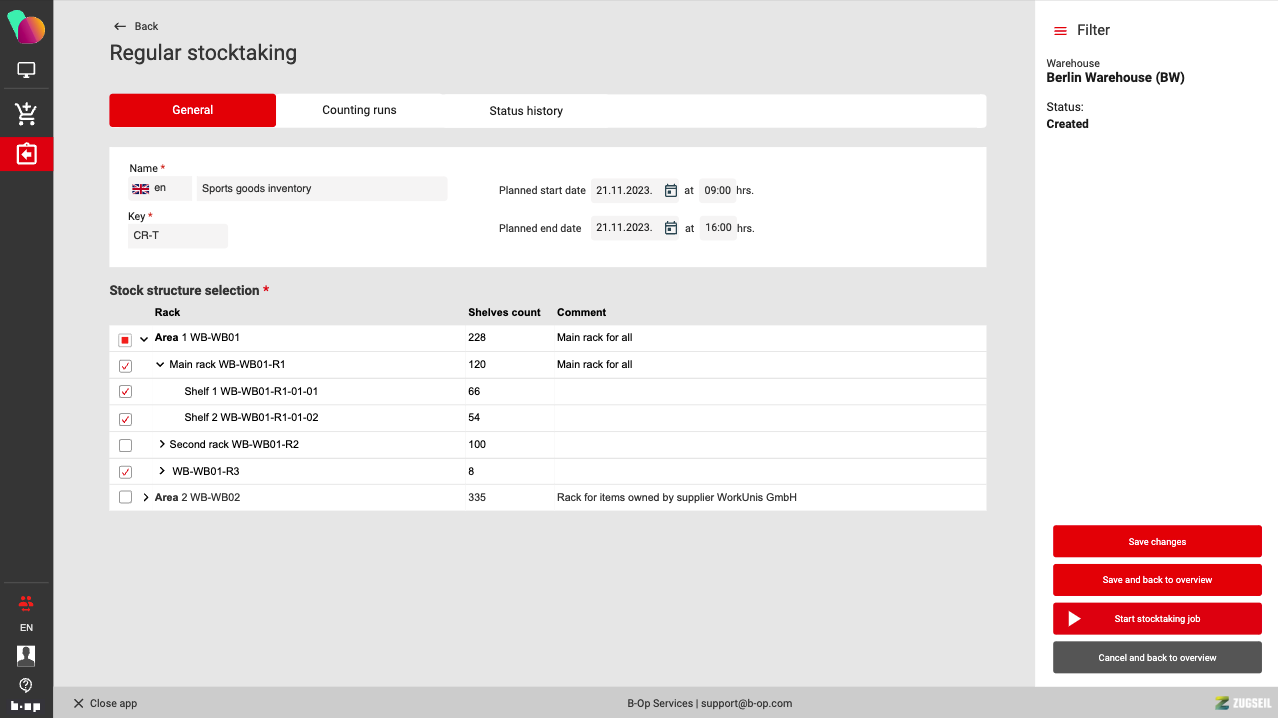
Task: Open the shopping cart sidebar icon
Action: pos(26,114)
